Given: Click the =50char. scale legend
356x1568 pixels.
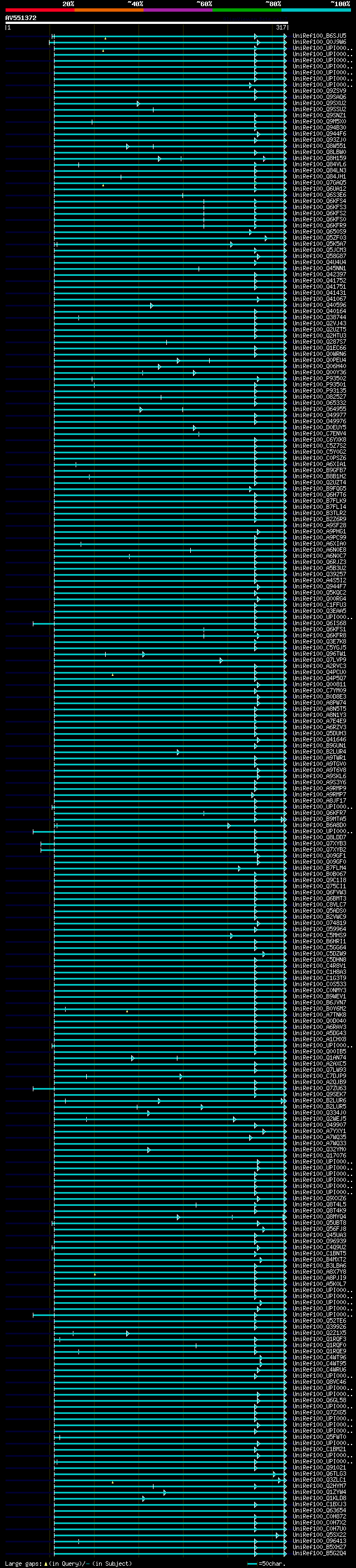Looking at the screenshot, I should tap(267, 1564).
